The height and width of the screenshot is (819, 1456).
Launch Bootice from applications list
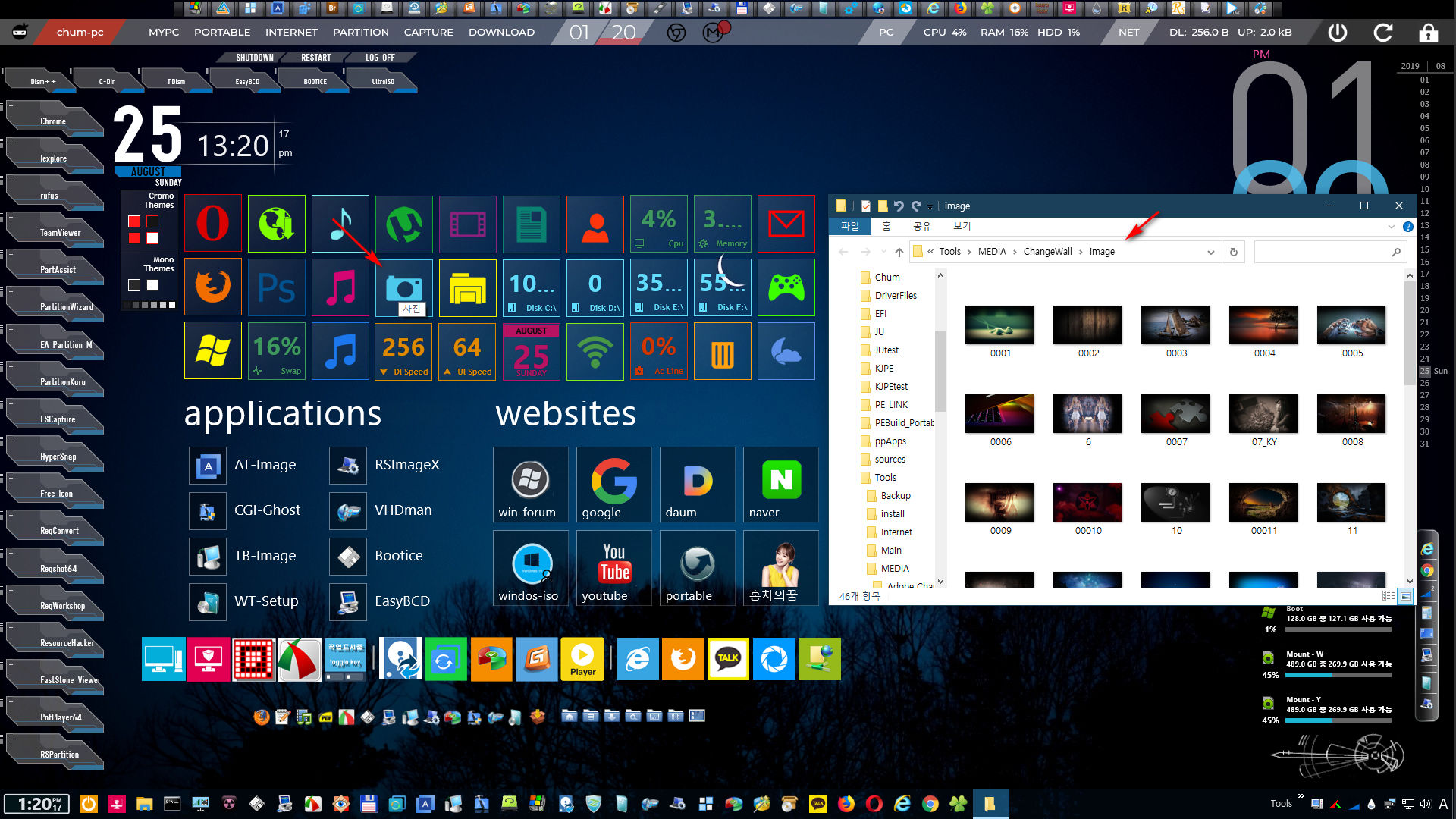376,556
